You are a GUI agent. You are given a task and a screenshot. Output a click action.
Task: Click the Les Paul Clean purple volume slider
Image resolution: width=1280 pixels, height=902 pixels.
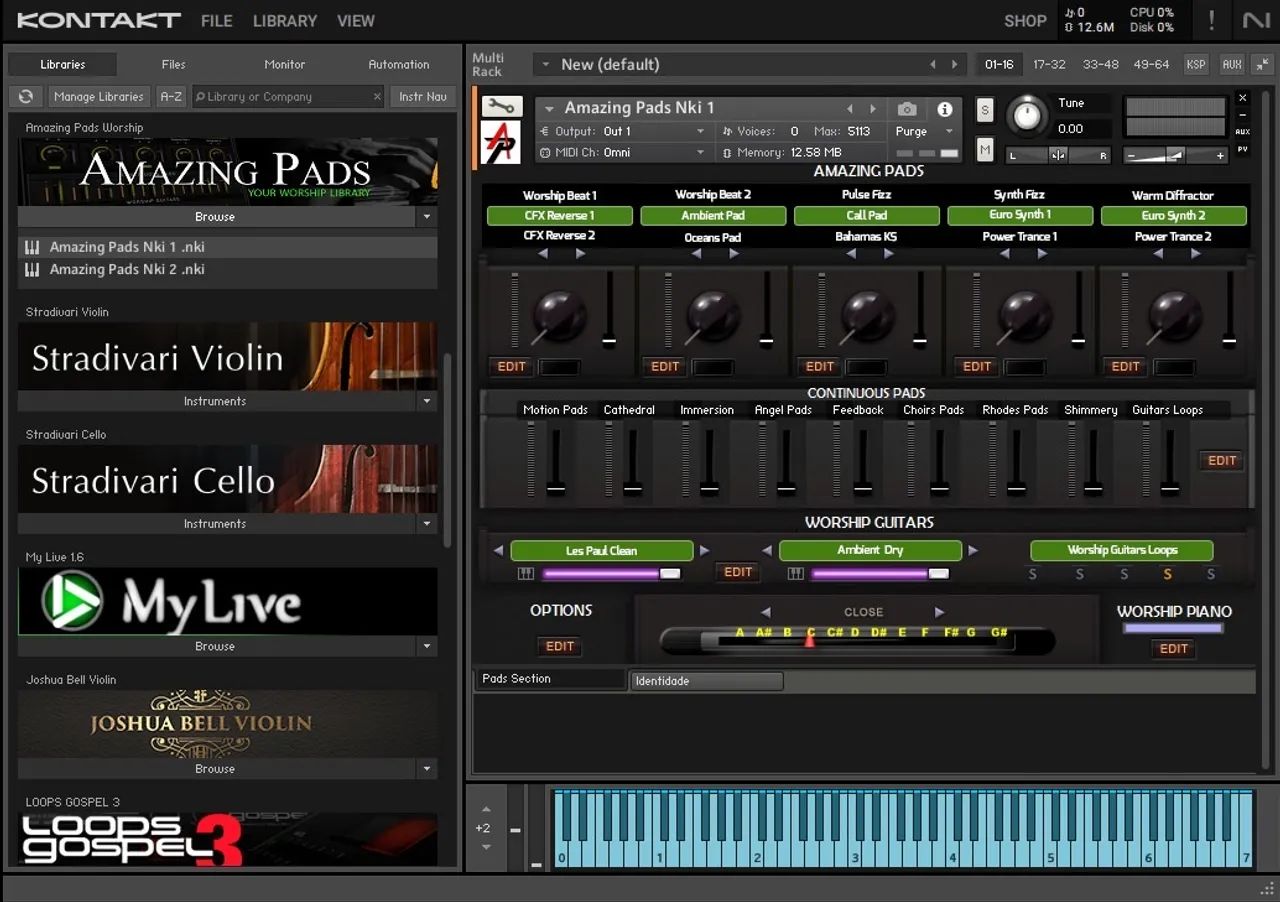(610, 574)
